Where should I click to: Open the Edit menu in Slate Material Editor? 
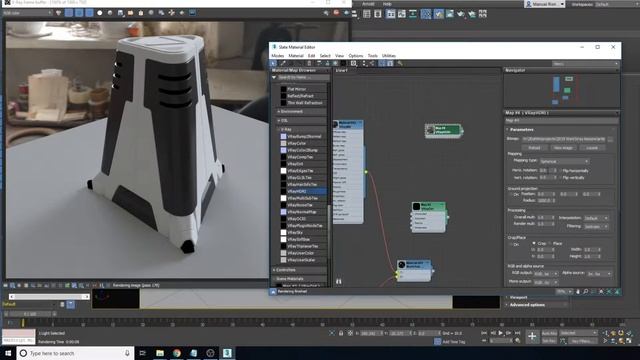(311, 56)
